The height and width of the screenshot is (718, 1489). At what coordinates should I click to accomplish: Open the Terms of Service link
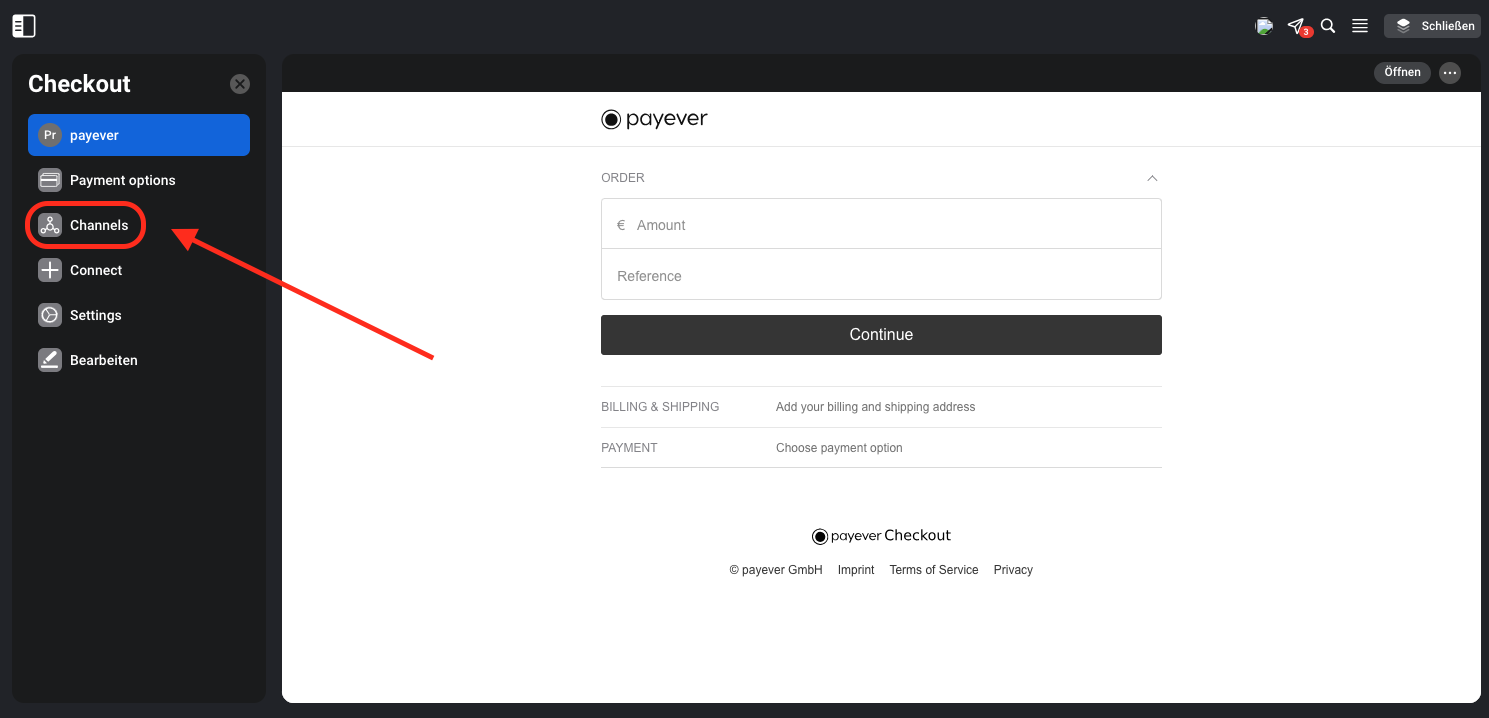[934, 570]
